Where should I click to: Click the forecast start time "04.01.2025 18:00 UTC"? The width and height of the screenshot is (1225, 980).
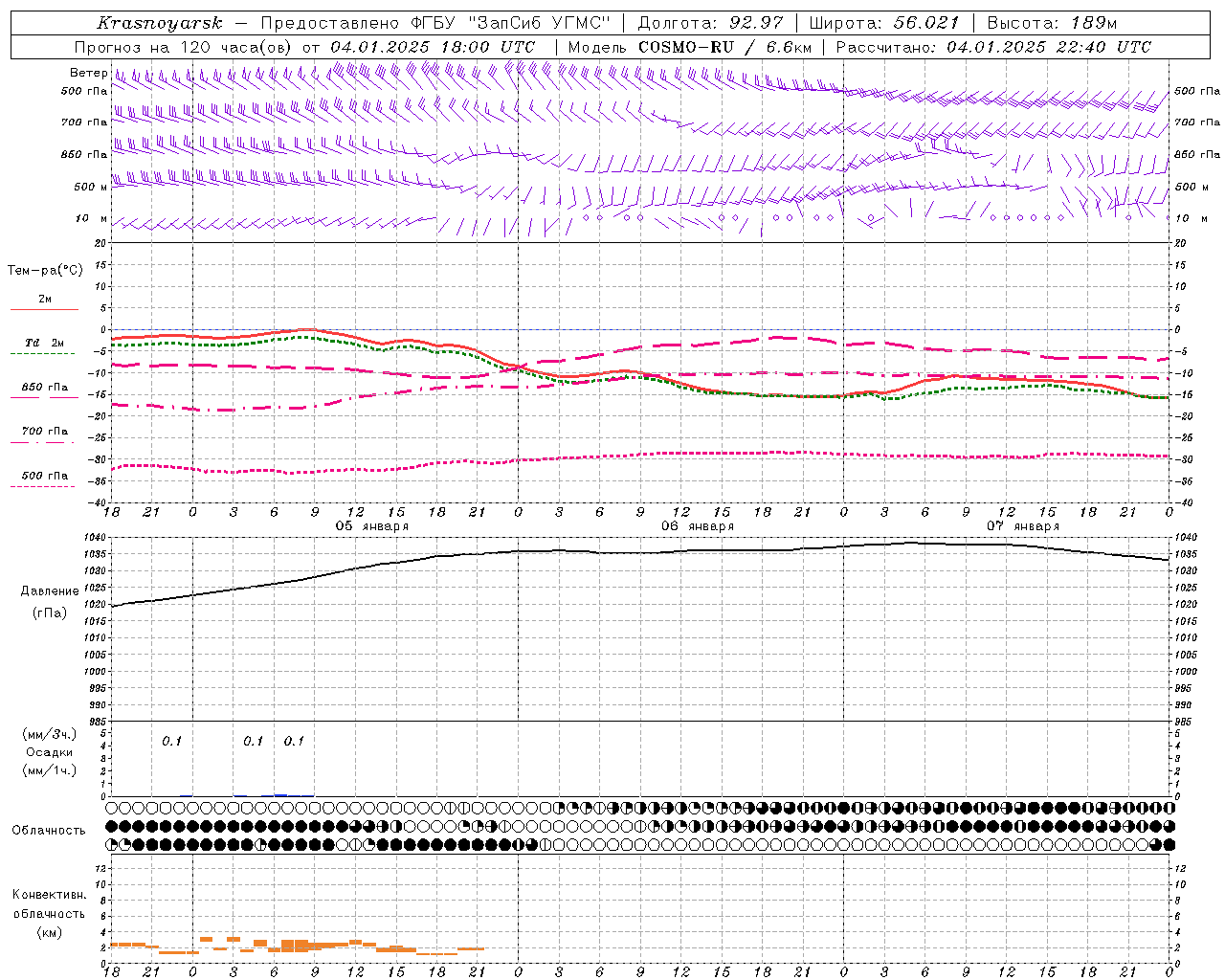pos(433,47)
